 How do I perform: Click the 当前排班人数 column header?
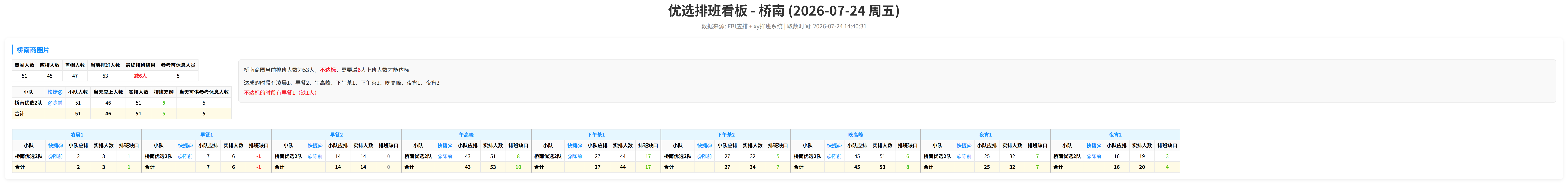(105, 65)
